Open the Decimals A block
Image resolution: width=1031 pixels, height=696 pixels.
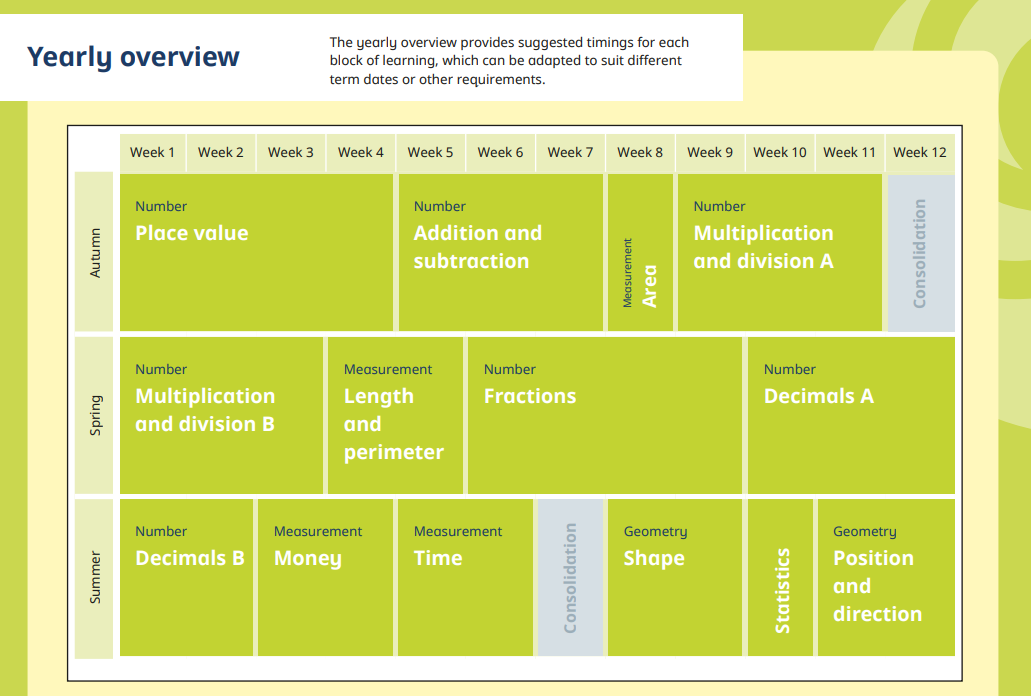(x=850, y=414)
